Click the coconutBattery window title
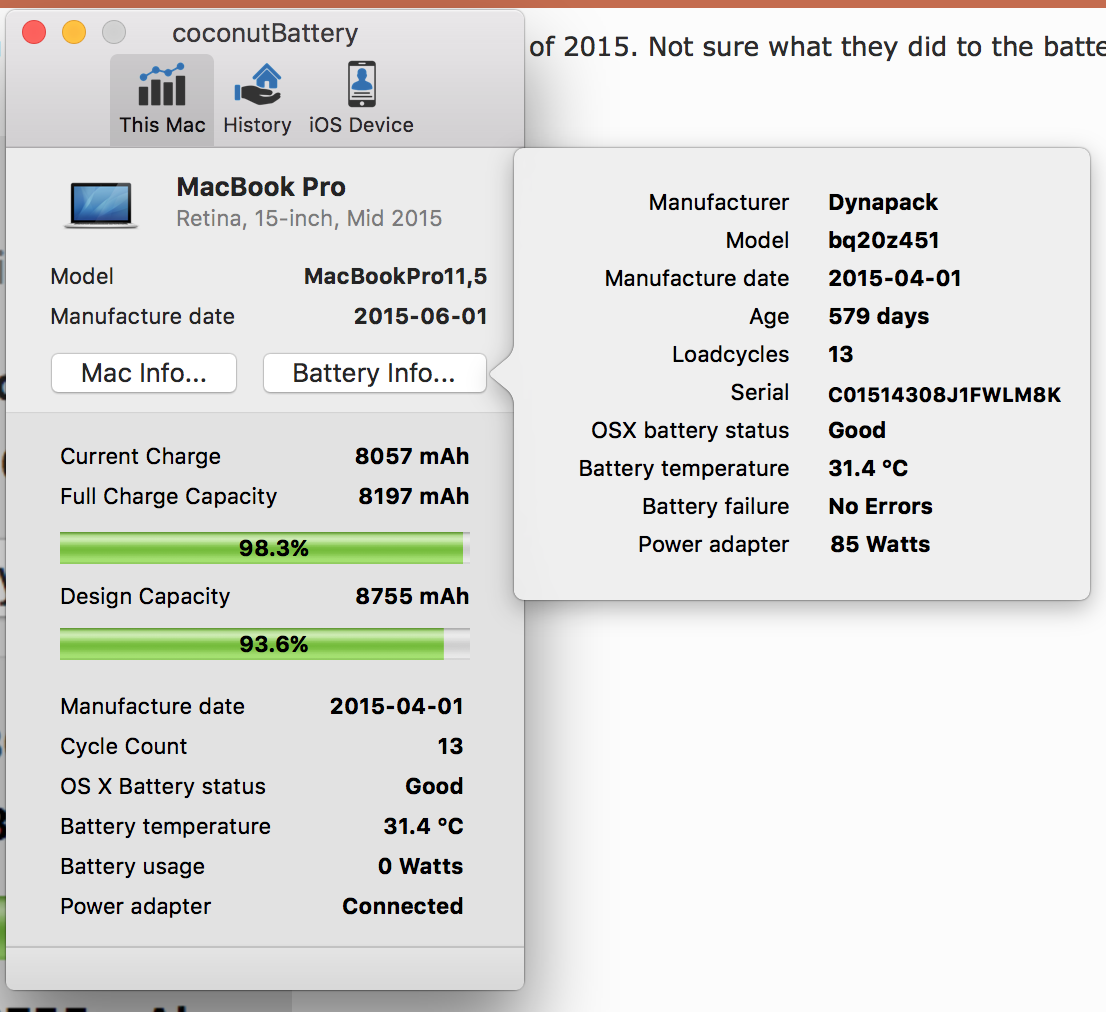1106x1012 pixels. 265,33
